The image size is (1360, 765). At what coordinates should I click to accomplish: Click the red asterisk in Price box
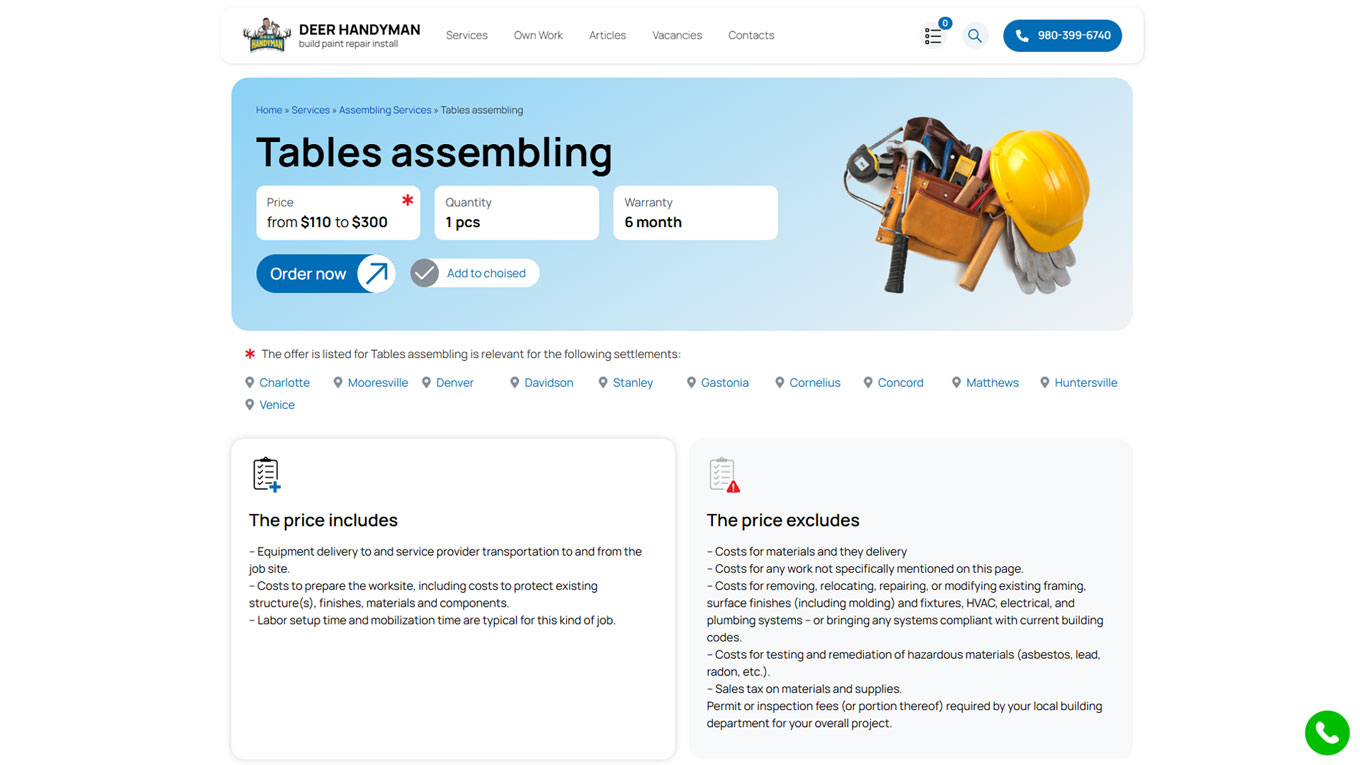(x=408, y=200)
